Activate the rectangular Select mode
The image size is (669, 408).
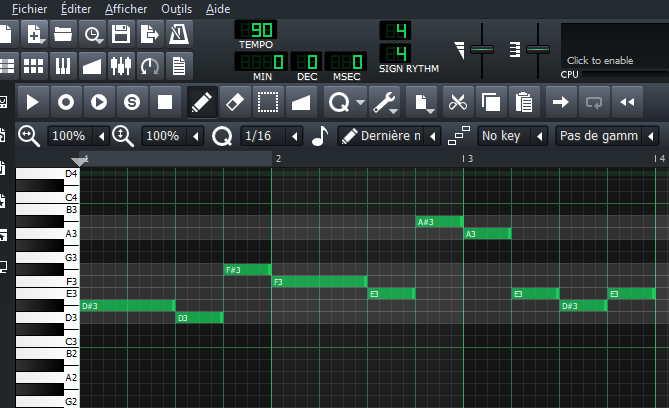[268, 102]
